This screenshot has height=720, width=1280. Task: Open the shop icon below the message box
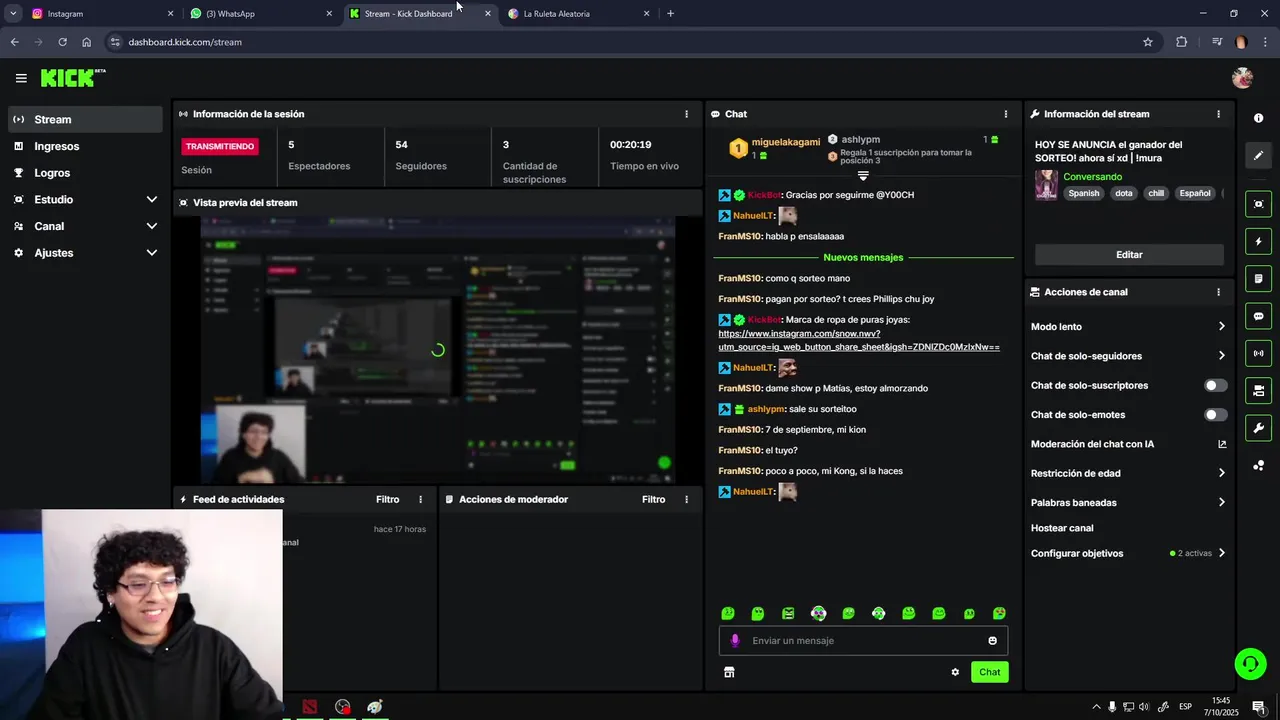(x=729, y=672)
